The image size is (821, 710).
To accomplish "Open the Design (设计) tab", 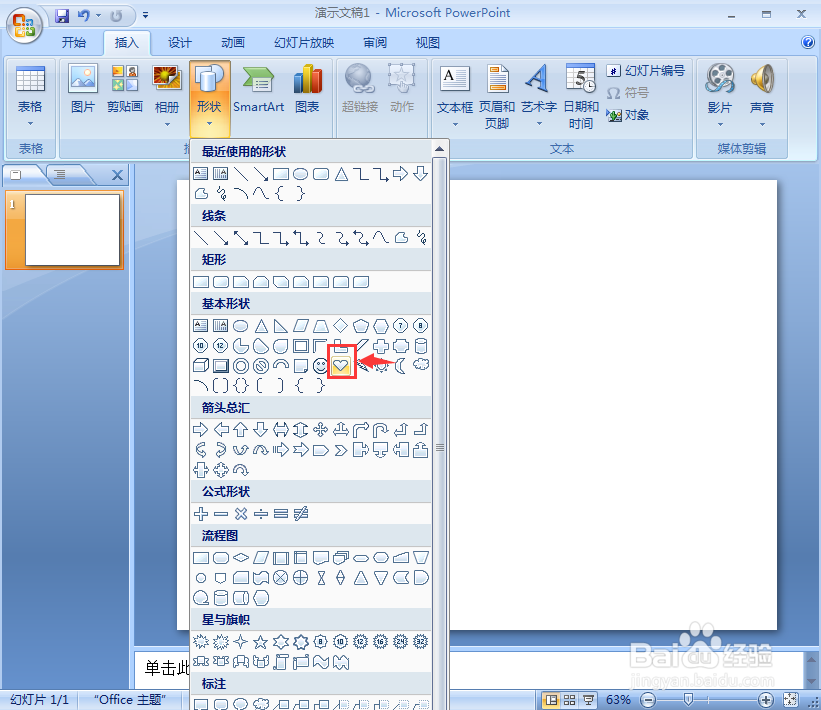I will pos(180,42).
